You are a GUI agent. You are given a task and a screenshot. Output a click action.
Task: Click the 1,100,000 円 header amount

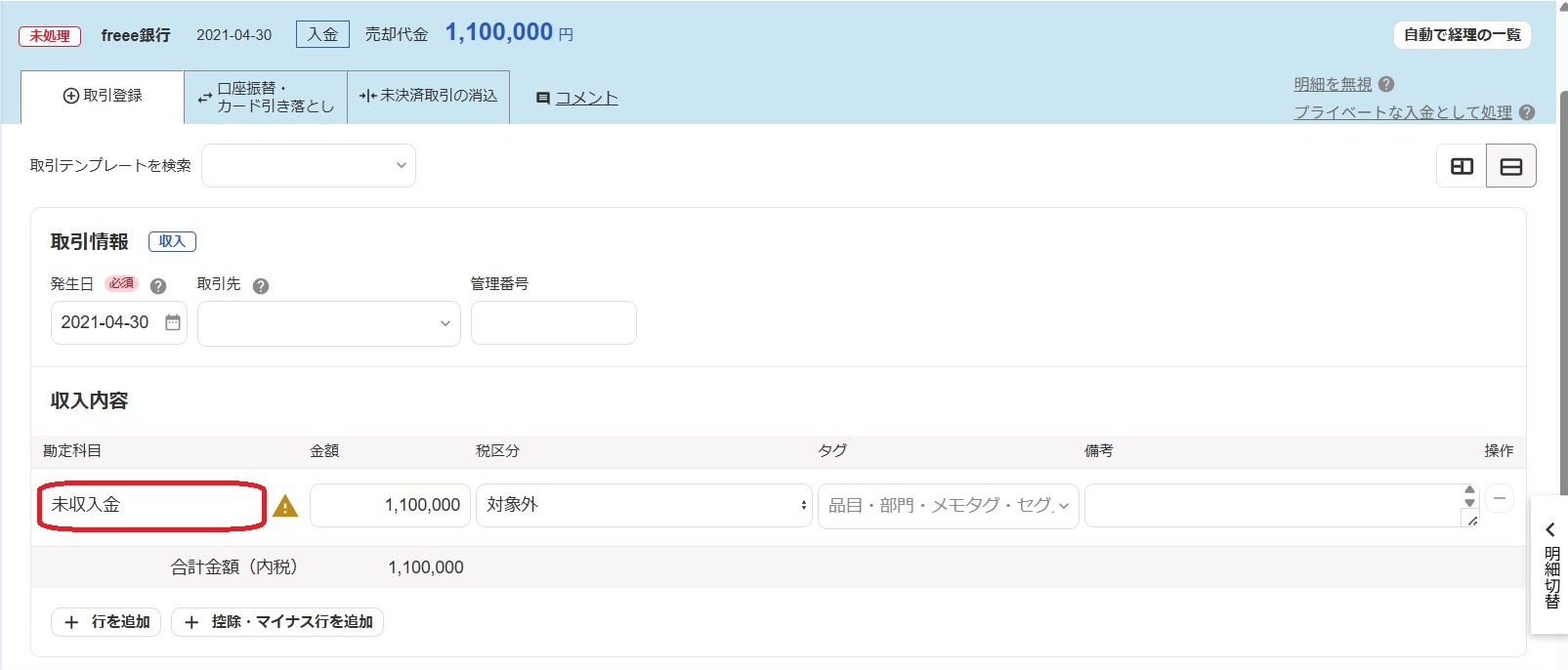coord(509,32)
